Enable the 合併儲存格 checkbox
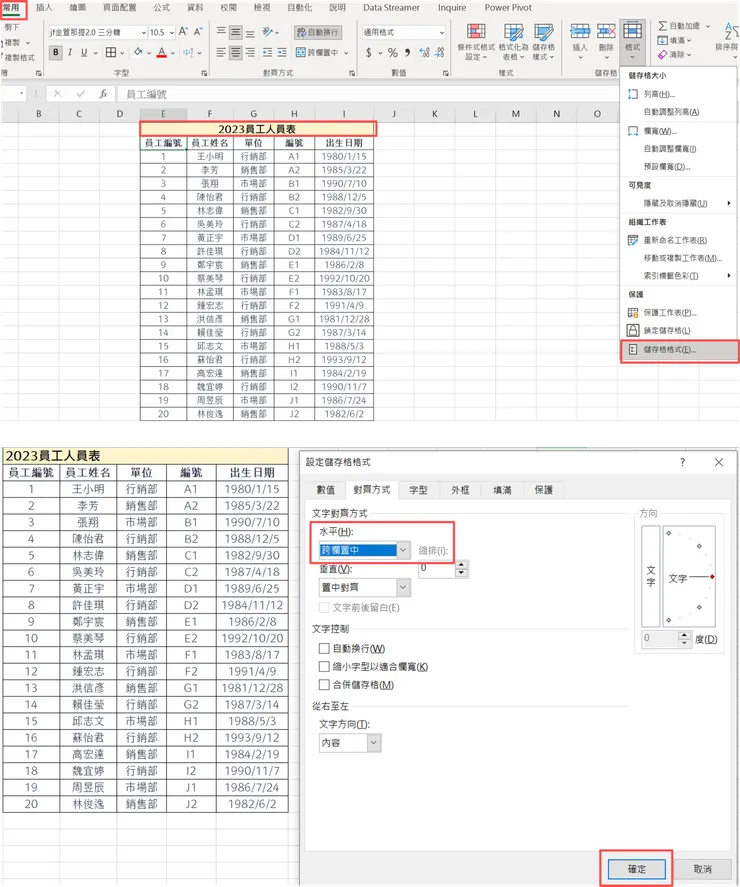This screenshot has height=887, width=740. click(x=324, y=684)
